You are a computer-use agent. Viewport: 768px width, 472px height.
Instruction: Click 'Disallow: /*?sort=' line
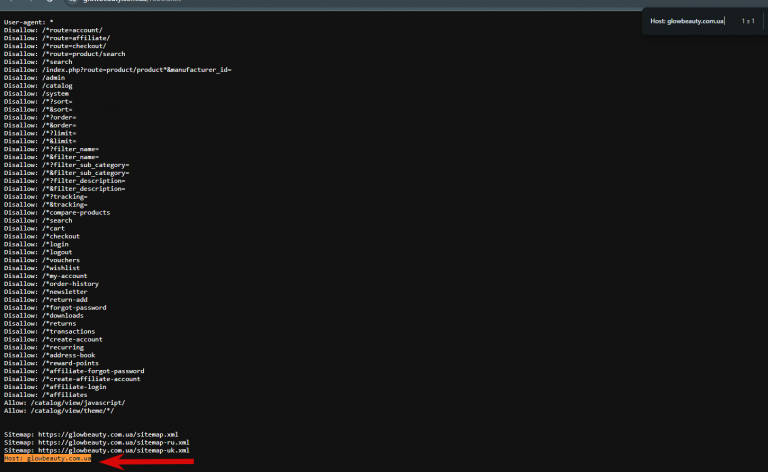(38, 101)
